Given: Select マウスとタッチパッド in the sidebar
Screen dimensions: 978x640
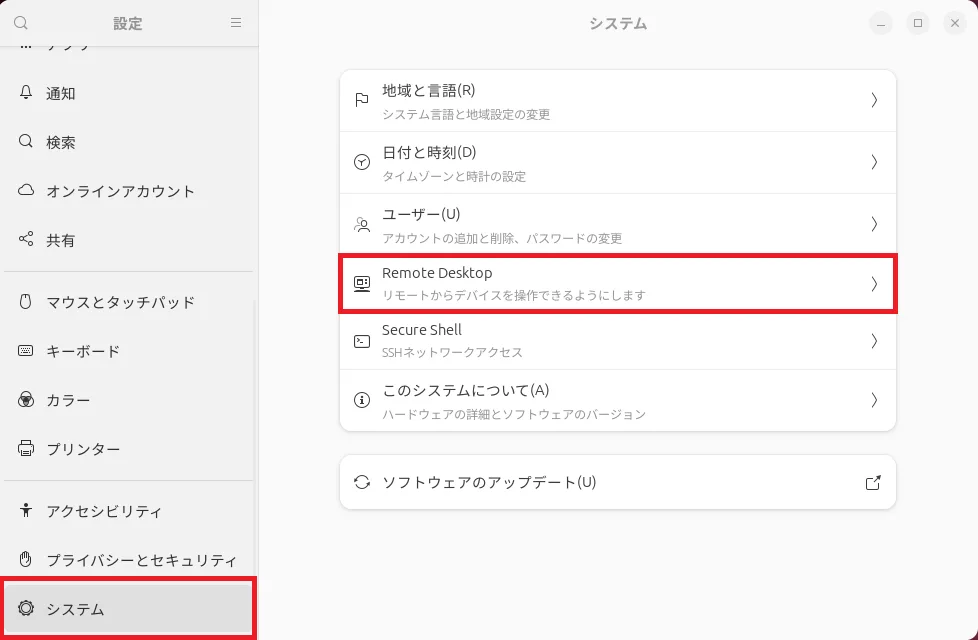Looking at the screenshot, I should click(120, 302).
